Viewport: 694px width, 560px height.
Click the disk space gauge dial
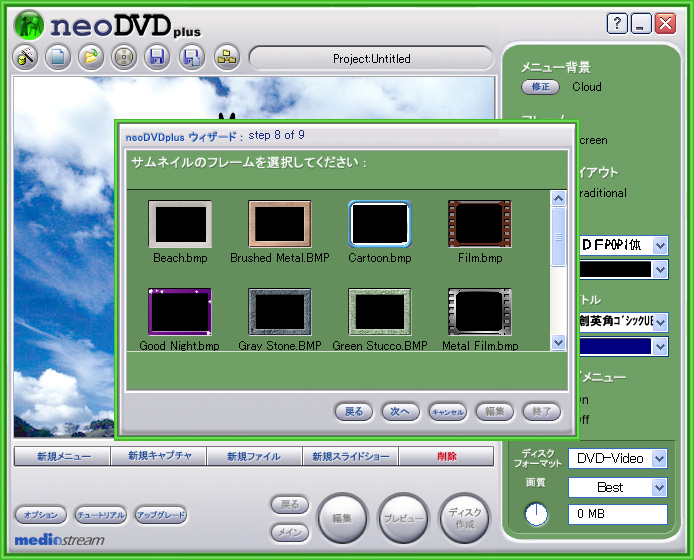(536, 514)
